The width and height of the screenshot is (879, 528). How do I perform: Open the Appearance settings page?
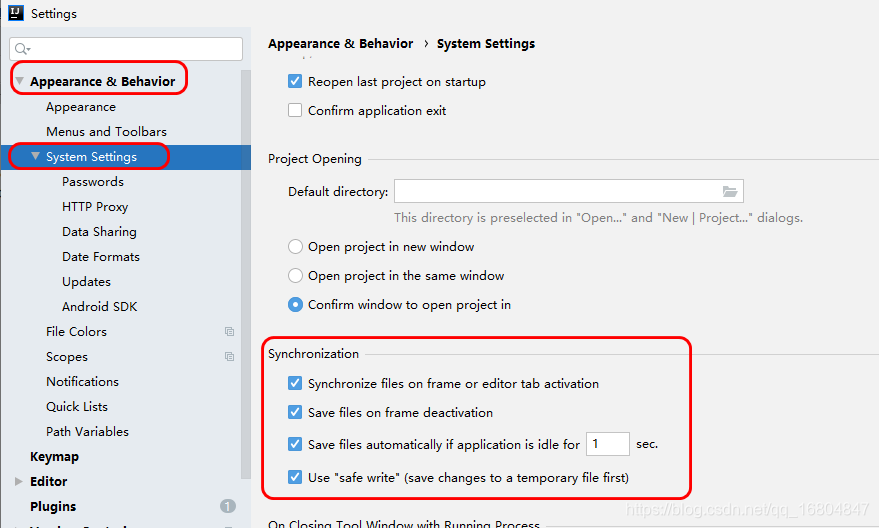pos(81,106)
